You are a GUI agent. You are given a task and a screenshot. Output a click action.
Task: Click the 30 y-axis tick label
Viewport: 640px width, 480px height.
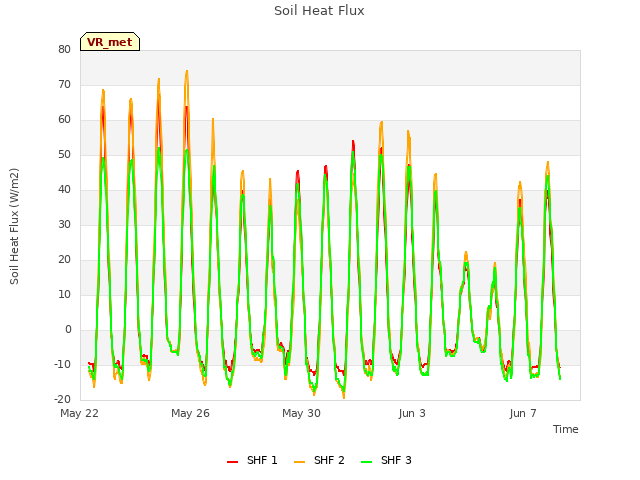point(64,224)
